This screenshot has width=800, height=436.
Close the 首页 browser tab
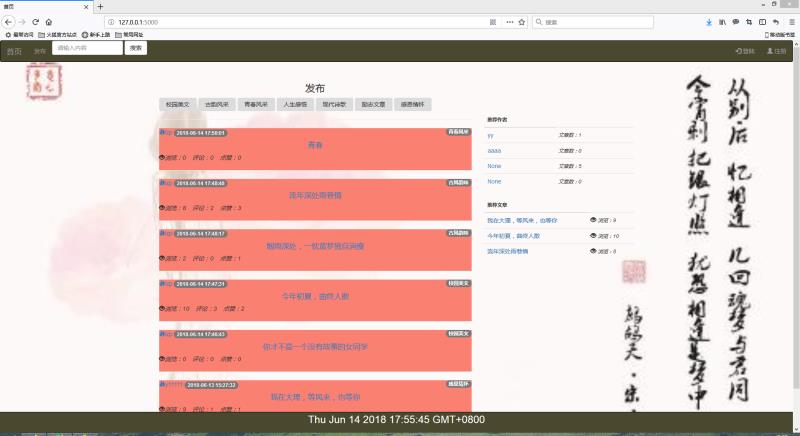(x=86, y=7)
